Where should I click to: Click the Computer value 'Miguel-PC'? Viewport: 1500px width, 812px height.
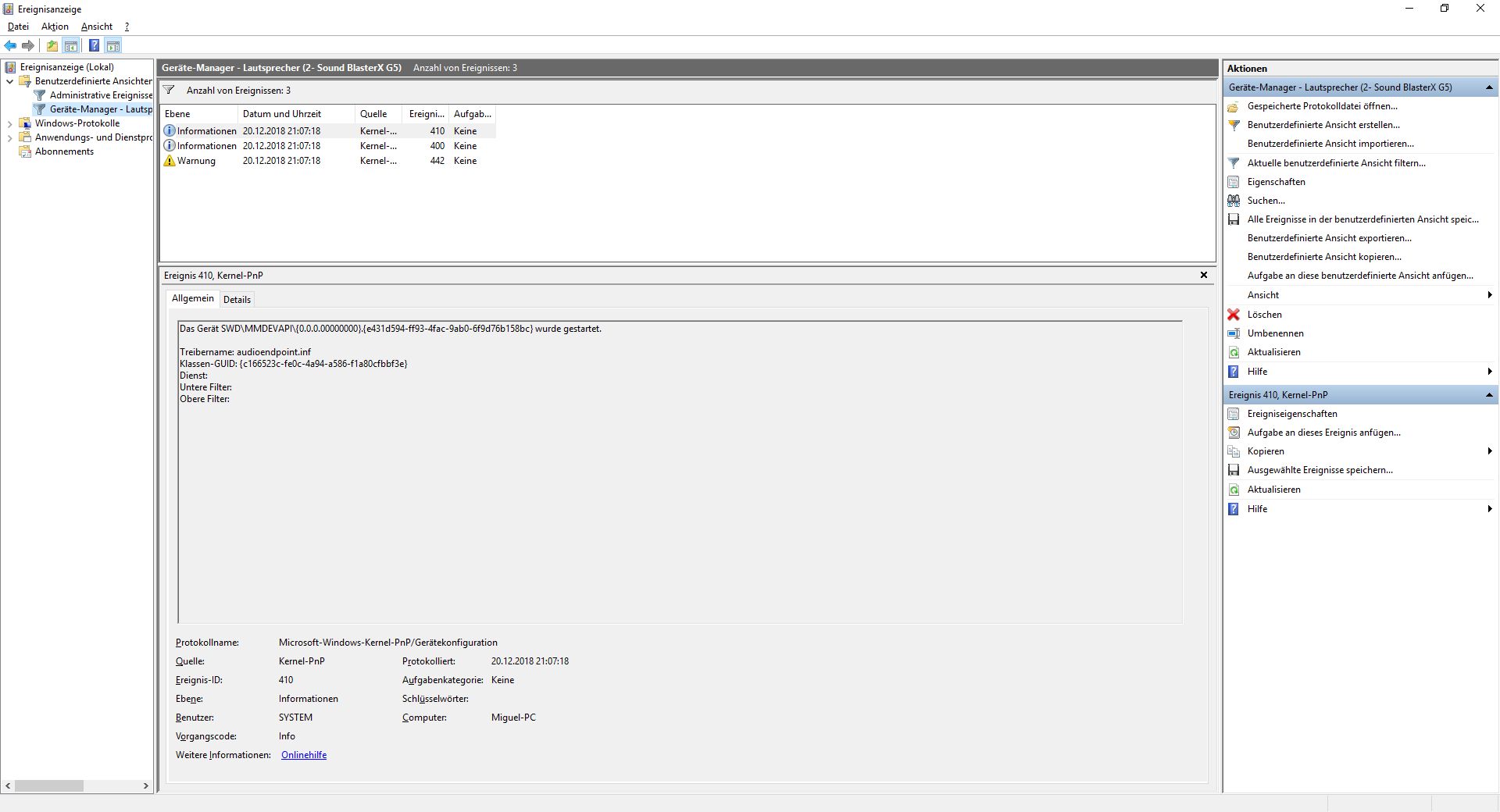(513, 718)
